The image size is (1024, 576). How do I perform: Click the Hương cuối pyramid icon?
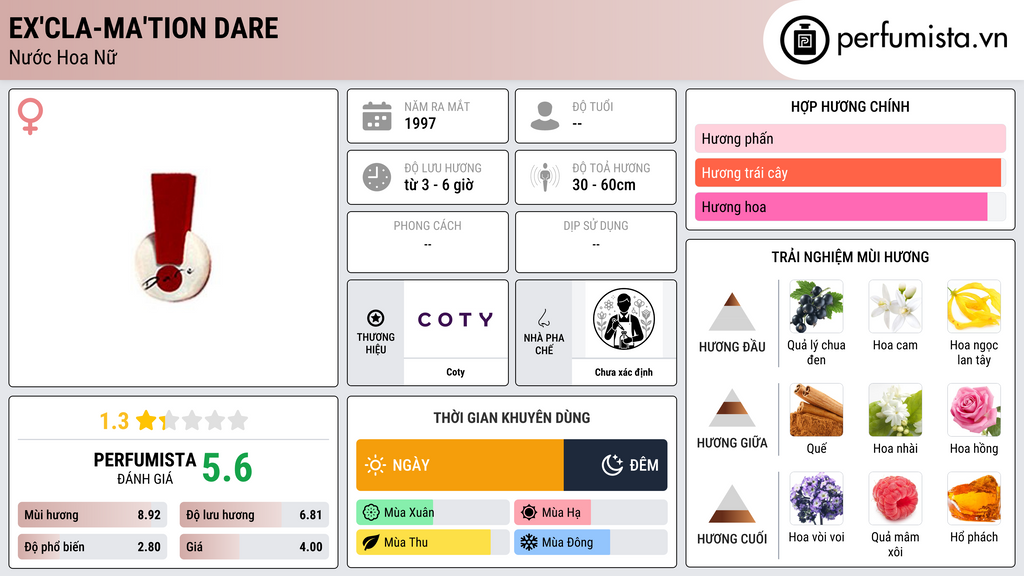pyautogui.click(x=732, y=504)
